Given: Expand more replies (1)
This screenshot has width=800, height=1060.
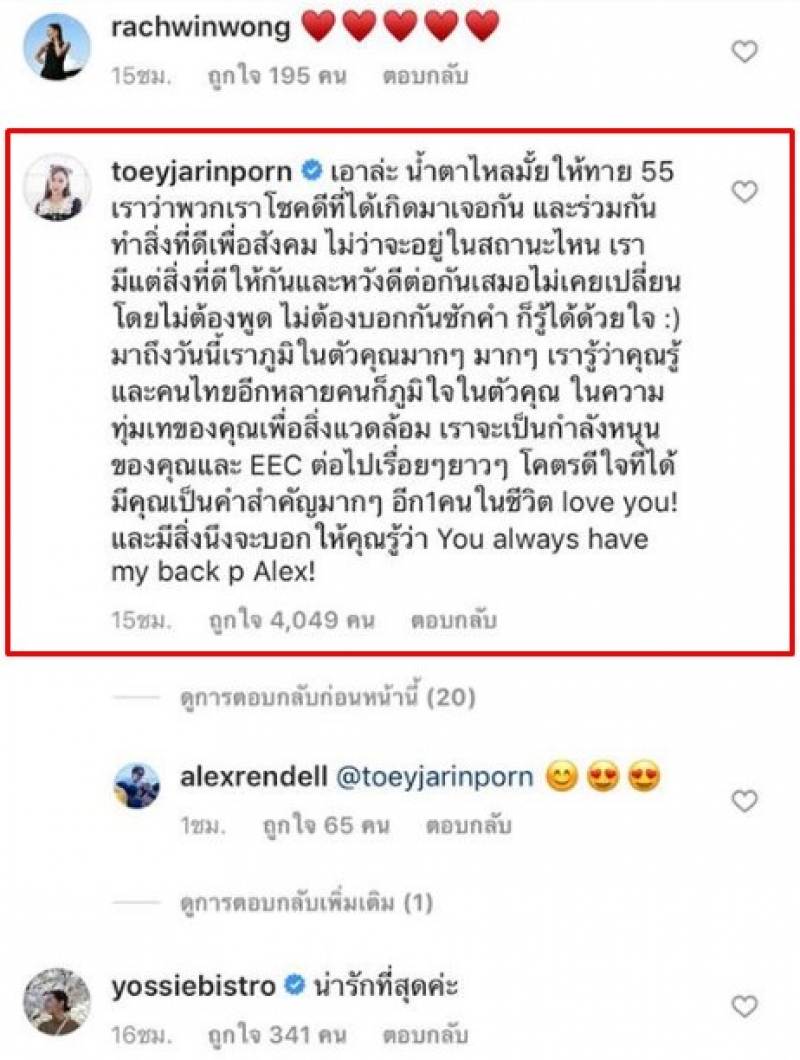Looking at the screenshot, I should [306, 902].
